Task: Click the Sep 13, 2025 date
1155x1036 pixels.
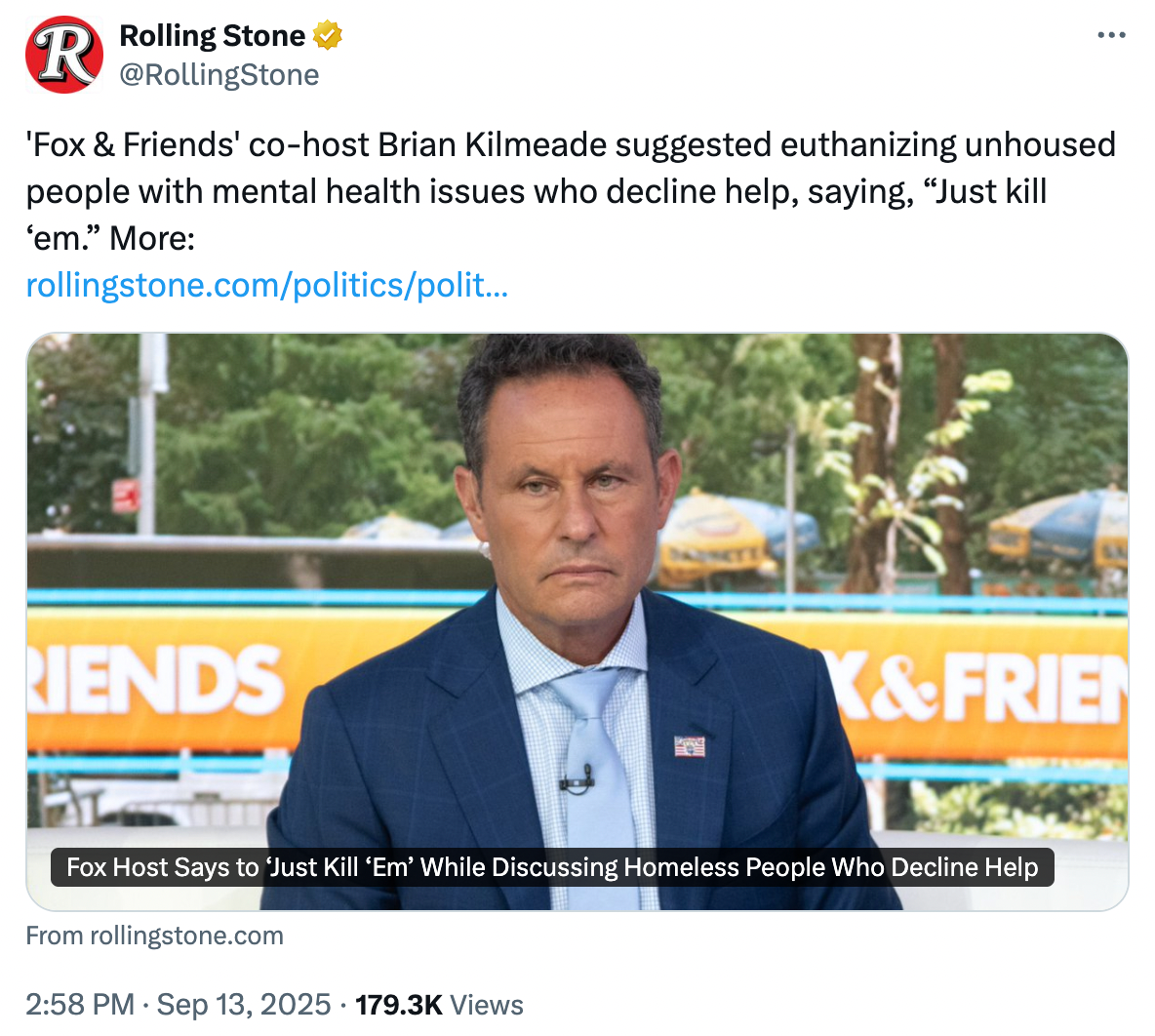Action: coord(244,1005)
